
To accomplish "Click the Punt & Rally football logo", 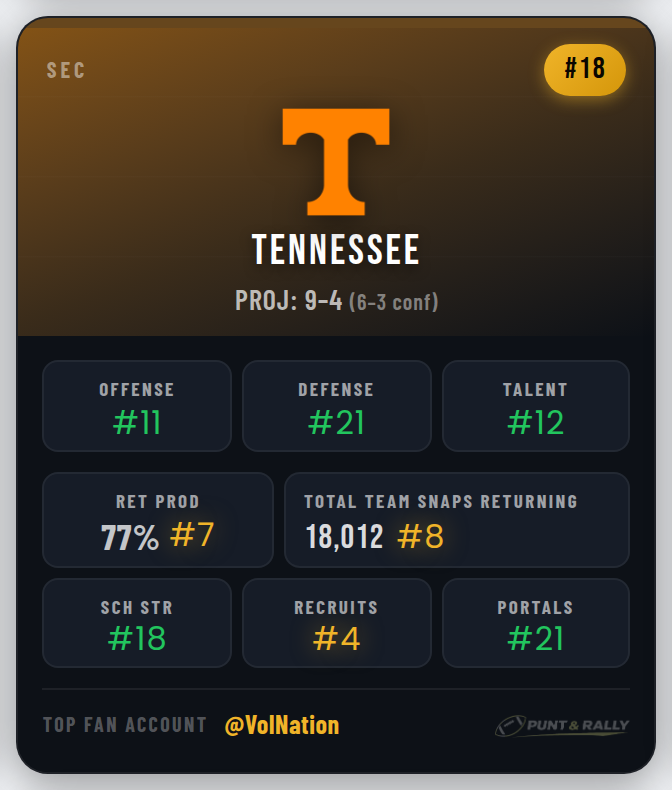I will [x=561, y=726].
